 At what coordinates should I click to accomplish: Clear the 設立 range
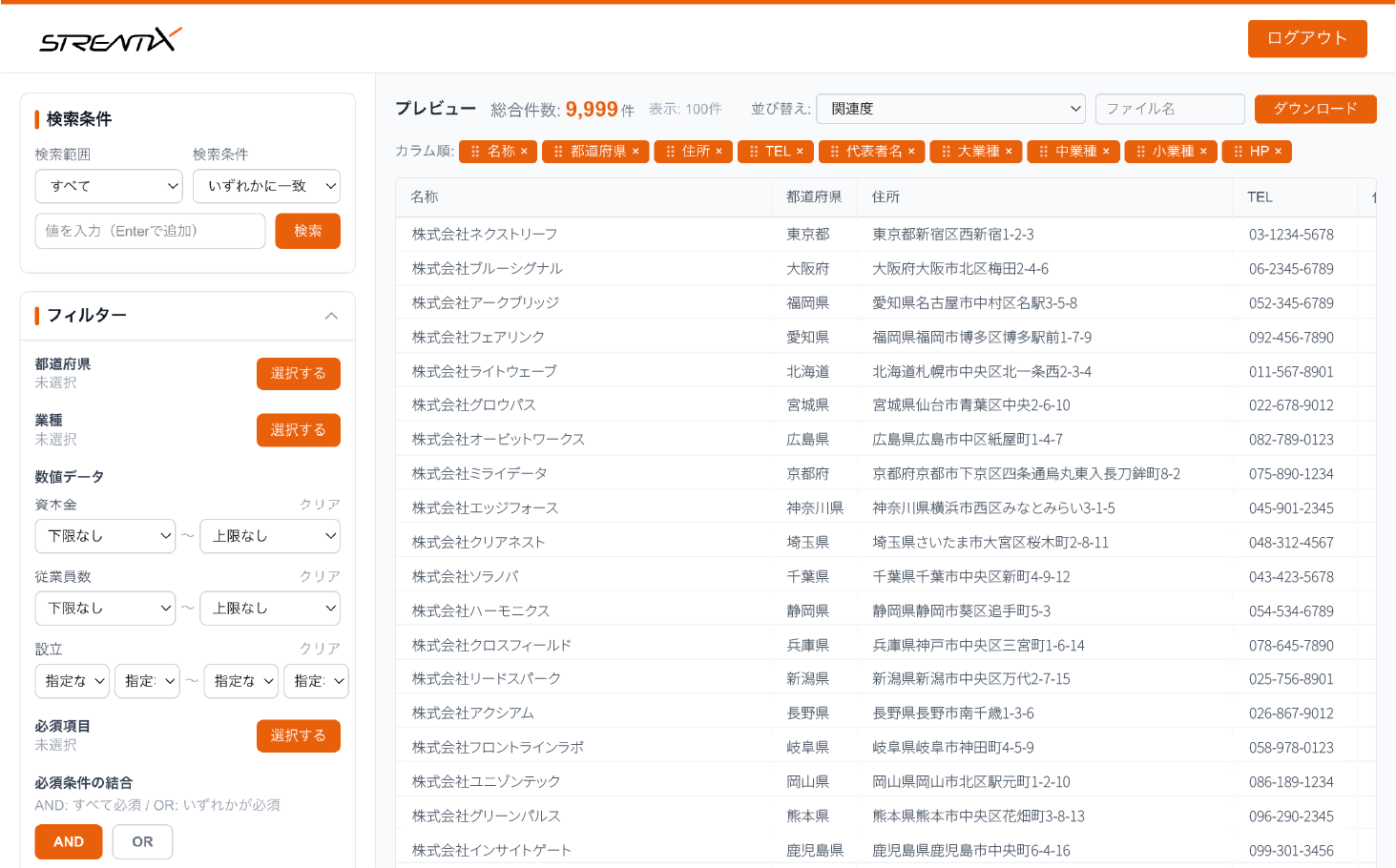click(320, 649)
